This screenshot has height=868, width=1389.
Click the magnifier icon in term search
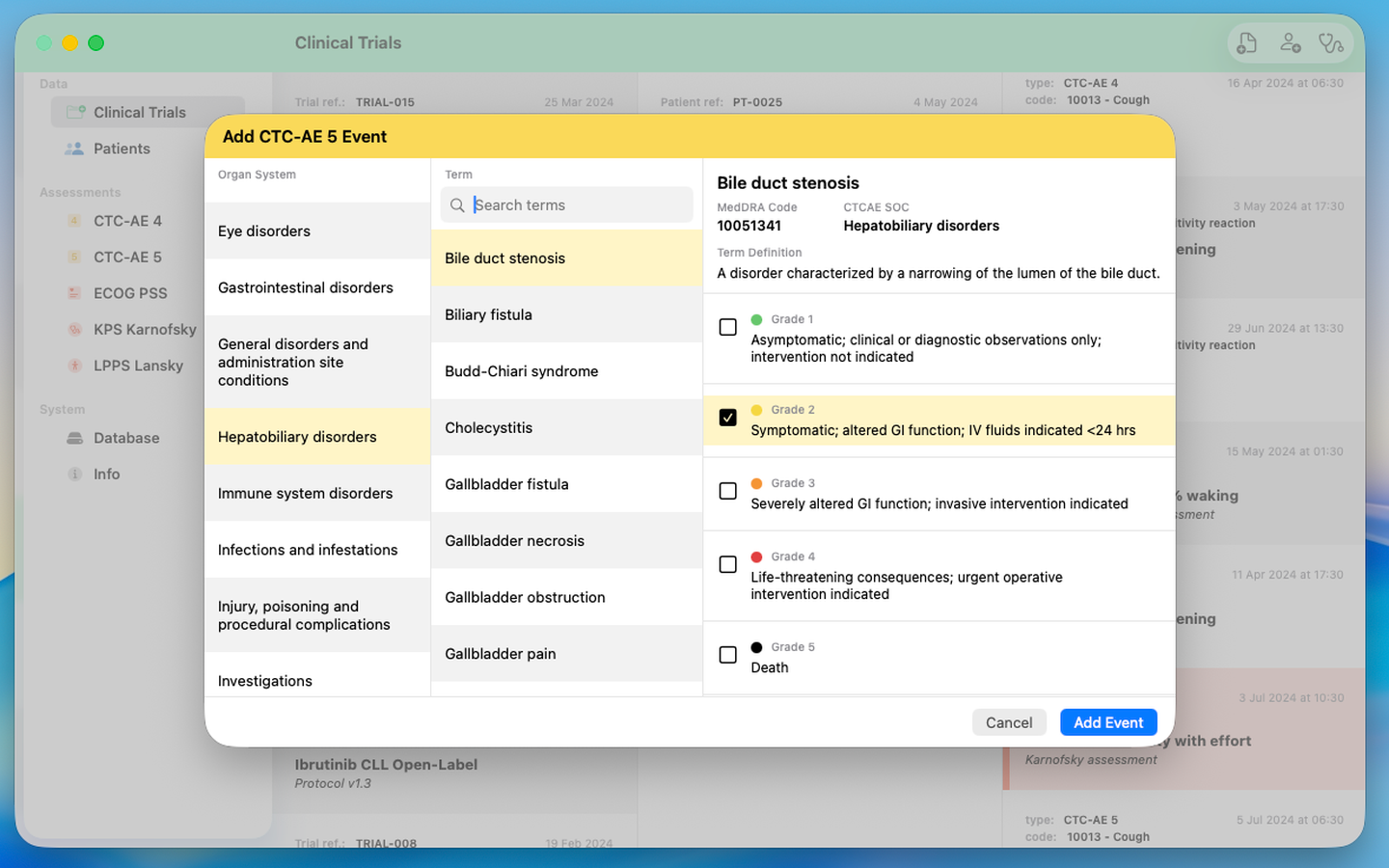(457, 205)
